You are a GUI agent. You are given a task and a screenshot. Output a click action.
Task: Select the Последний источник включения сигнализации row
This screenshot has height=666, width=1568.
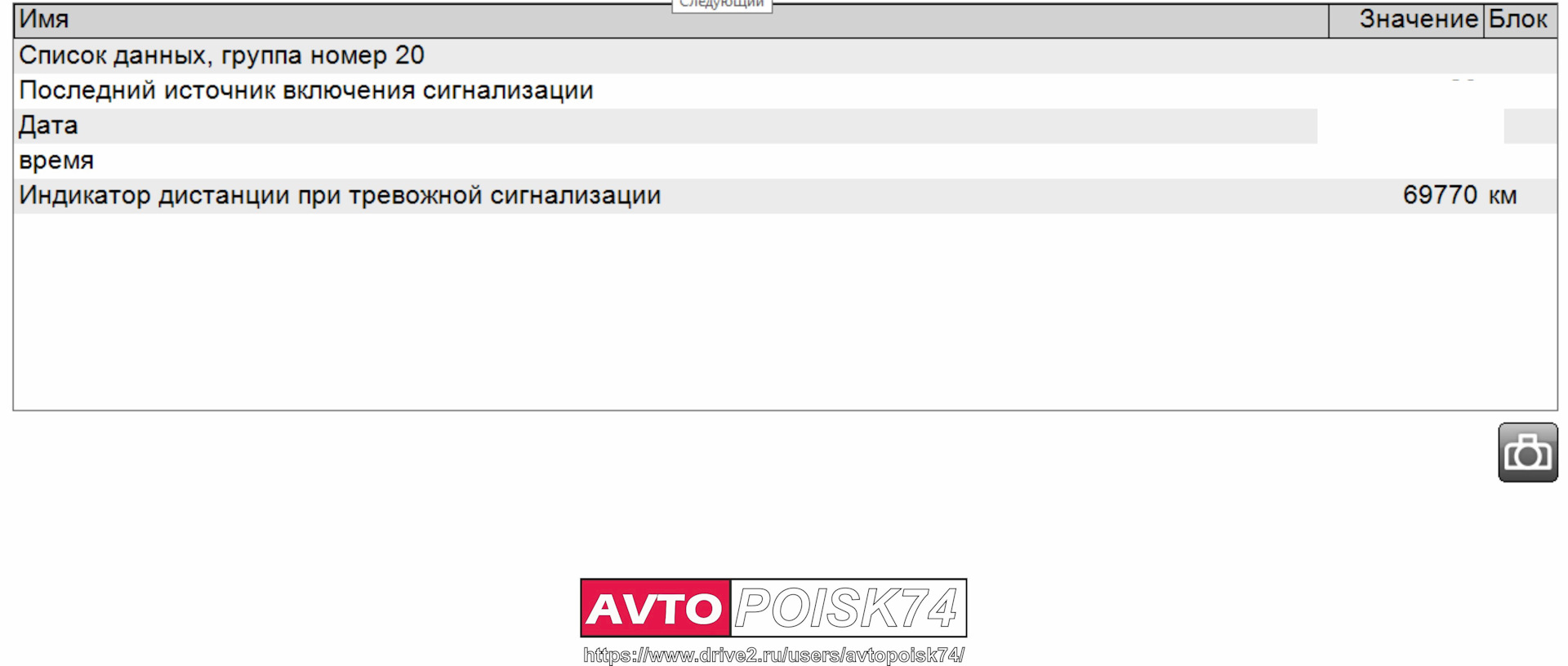pos(786,91)
